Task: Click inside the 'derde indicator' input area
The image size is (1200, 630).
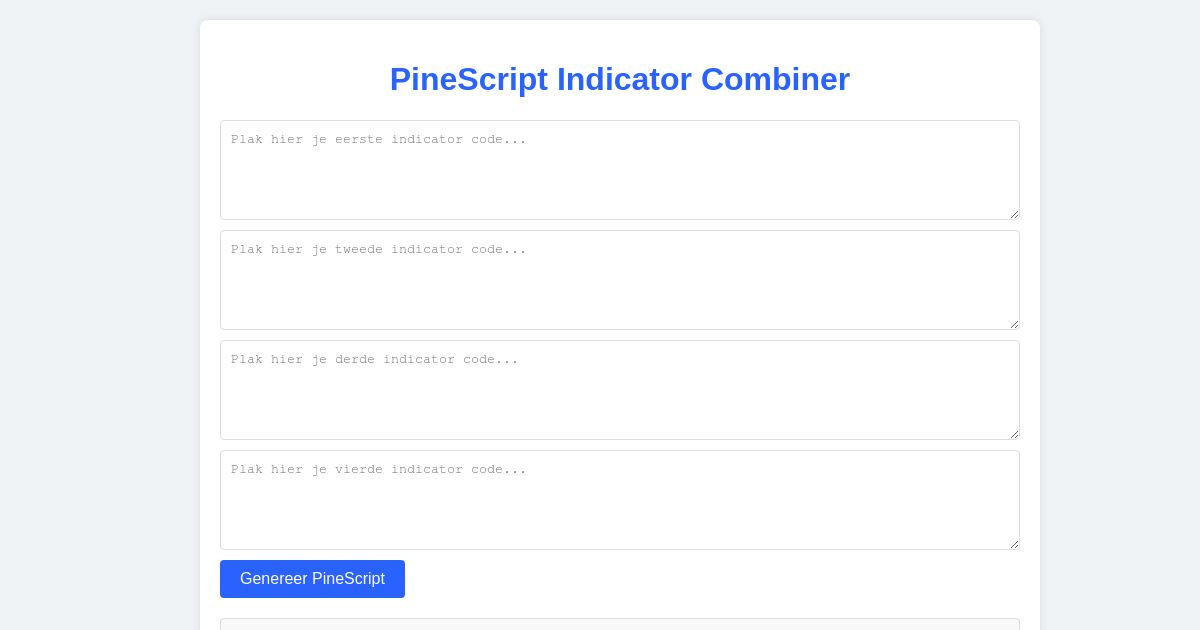Action: [620, 390]
